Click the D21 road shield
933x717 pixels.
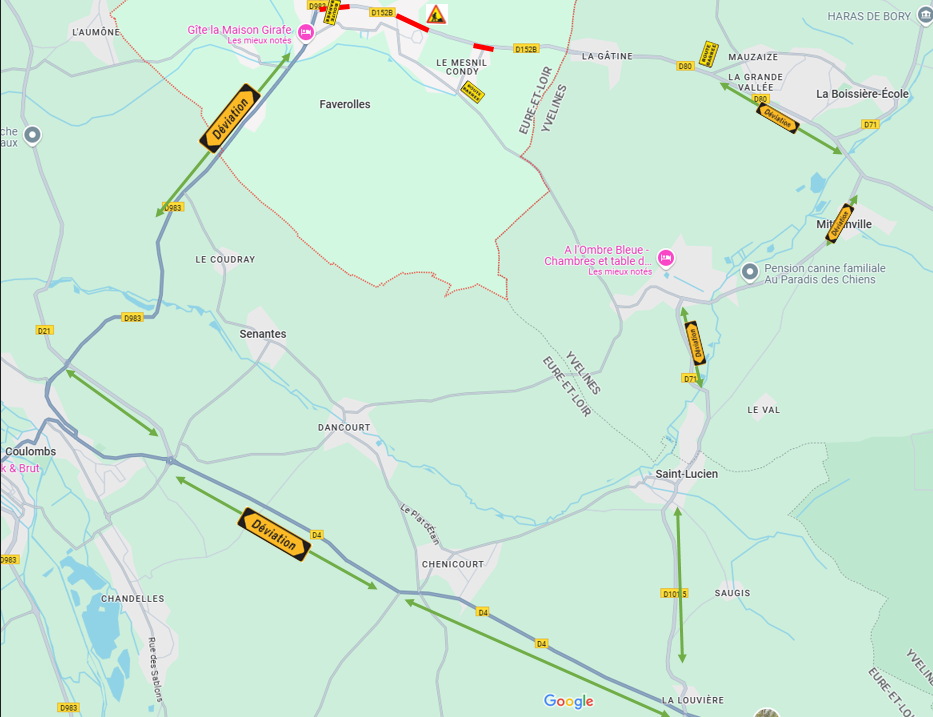pyautogui.click(x=45, y=330)
